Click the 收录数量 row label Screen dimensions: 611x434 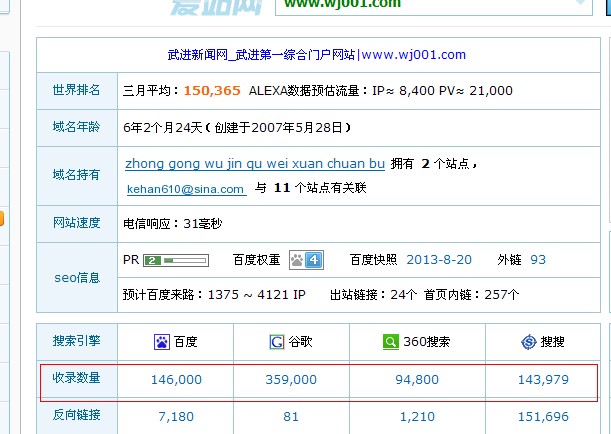pos(76,378)
